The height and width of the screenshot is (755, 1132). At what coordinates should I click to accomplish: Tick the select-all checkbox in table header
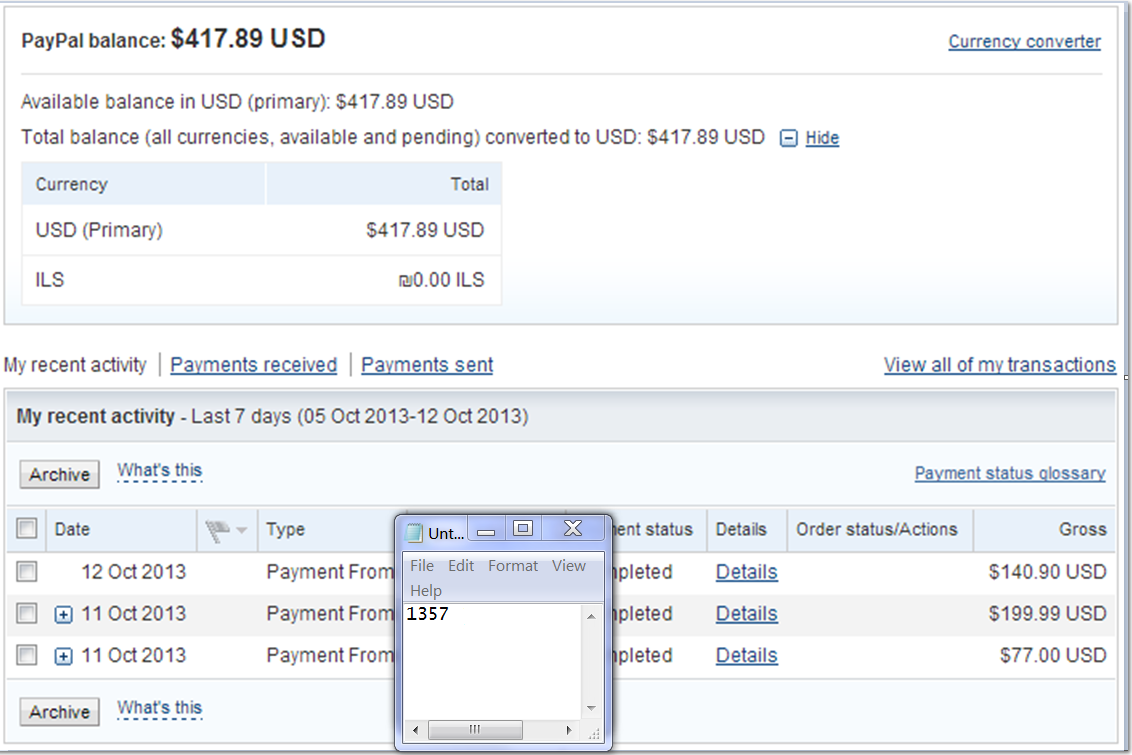pos(27,528)
